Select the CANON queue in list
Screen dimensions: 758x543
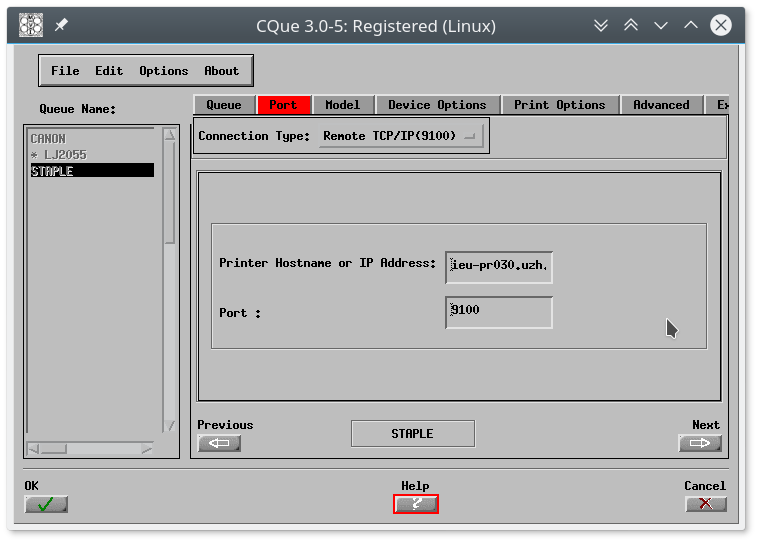pyautogui.click(x=48, y=139)
